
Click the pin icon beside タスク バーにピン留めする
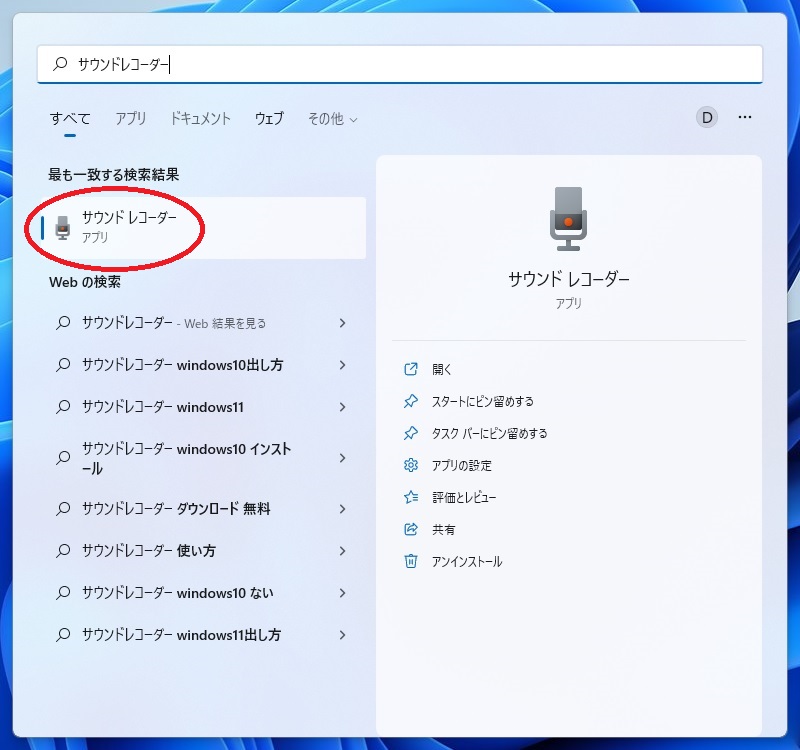(411, 434)
